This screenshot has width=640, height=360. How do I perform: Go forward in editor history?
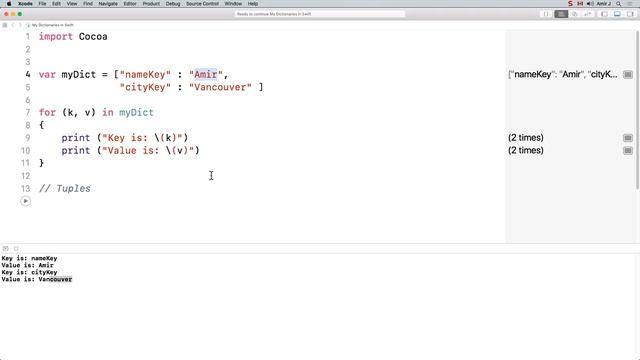pyautogui.click(x=20, y=25)
